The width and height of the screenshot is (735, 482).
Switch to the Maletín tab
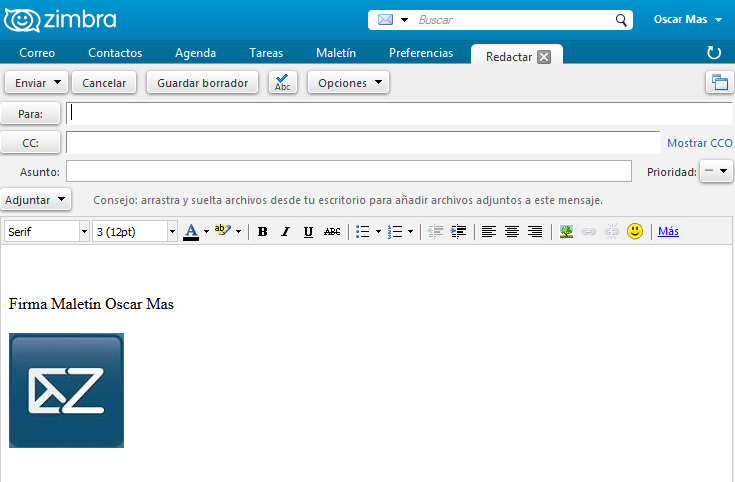pyautogui.click(x=336, y=53)
